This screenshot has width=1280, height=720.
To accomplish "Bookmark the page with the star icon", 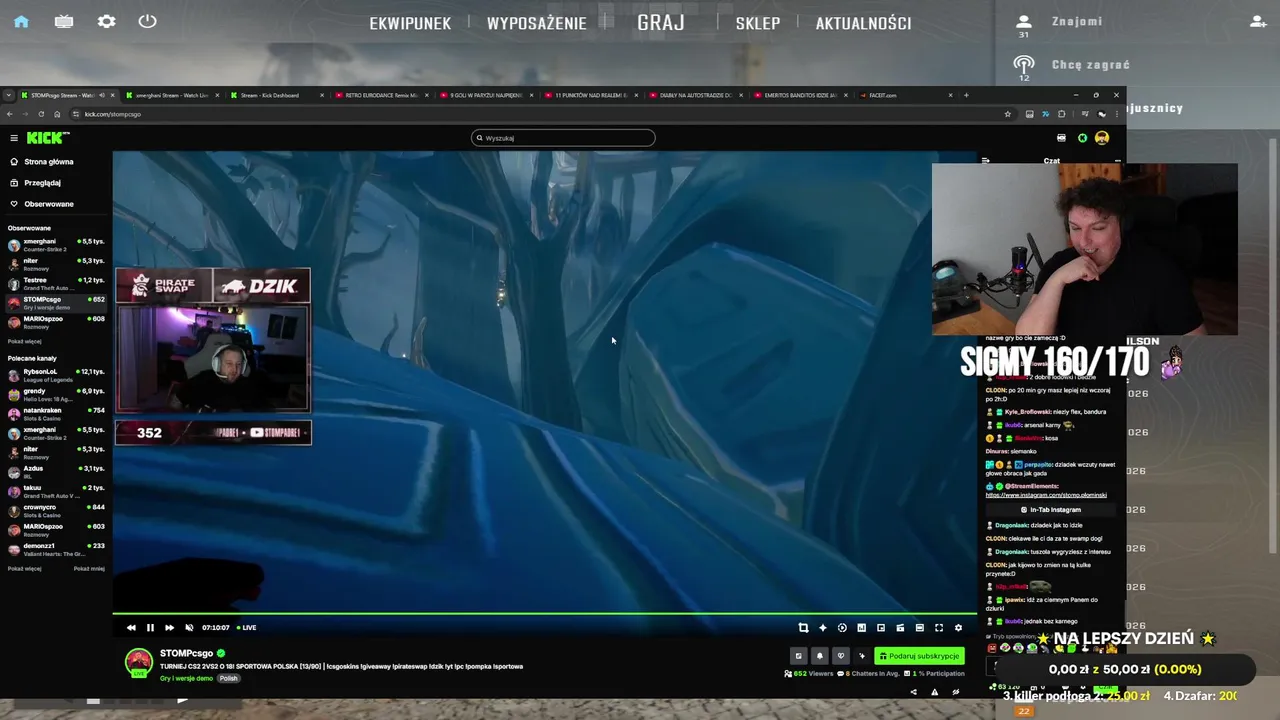I will (1008, 114).
